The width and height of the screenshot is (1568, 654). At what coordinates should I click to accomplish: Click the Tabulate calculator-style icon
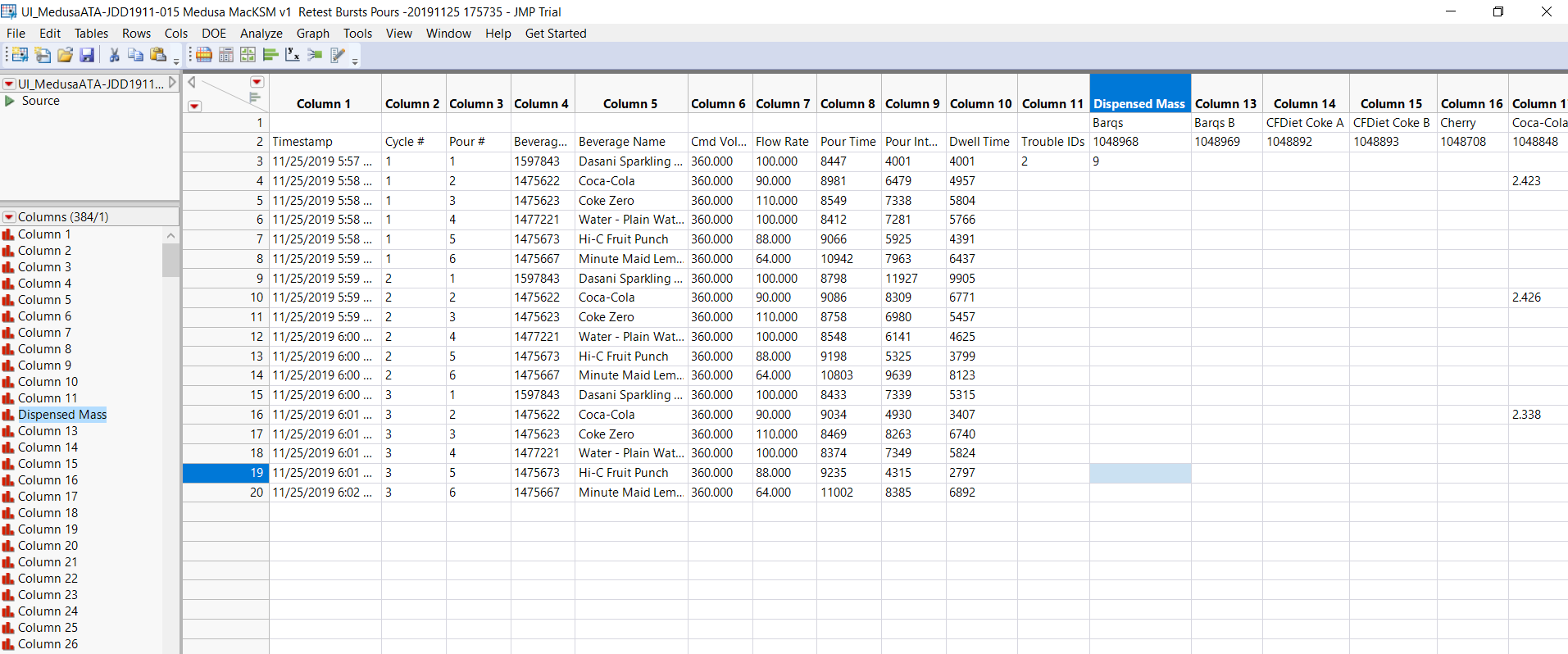tap(226, 55)
